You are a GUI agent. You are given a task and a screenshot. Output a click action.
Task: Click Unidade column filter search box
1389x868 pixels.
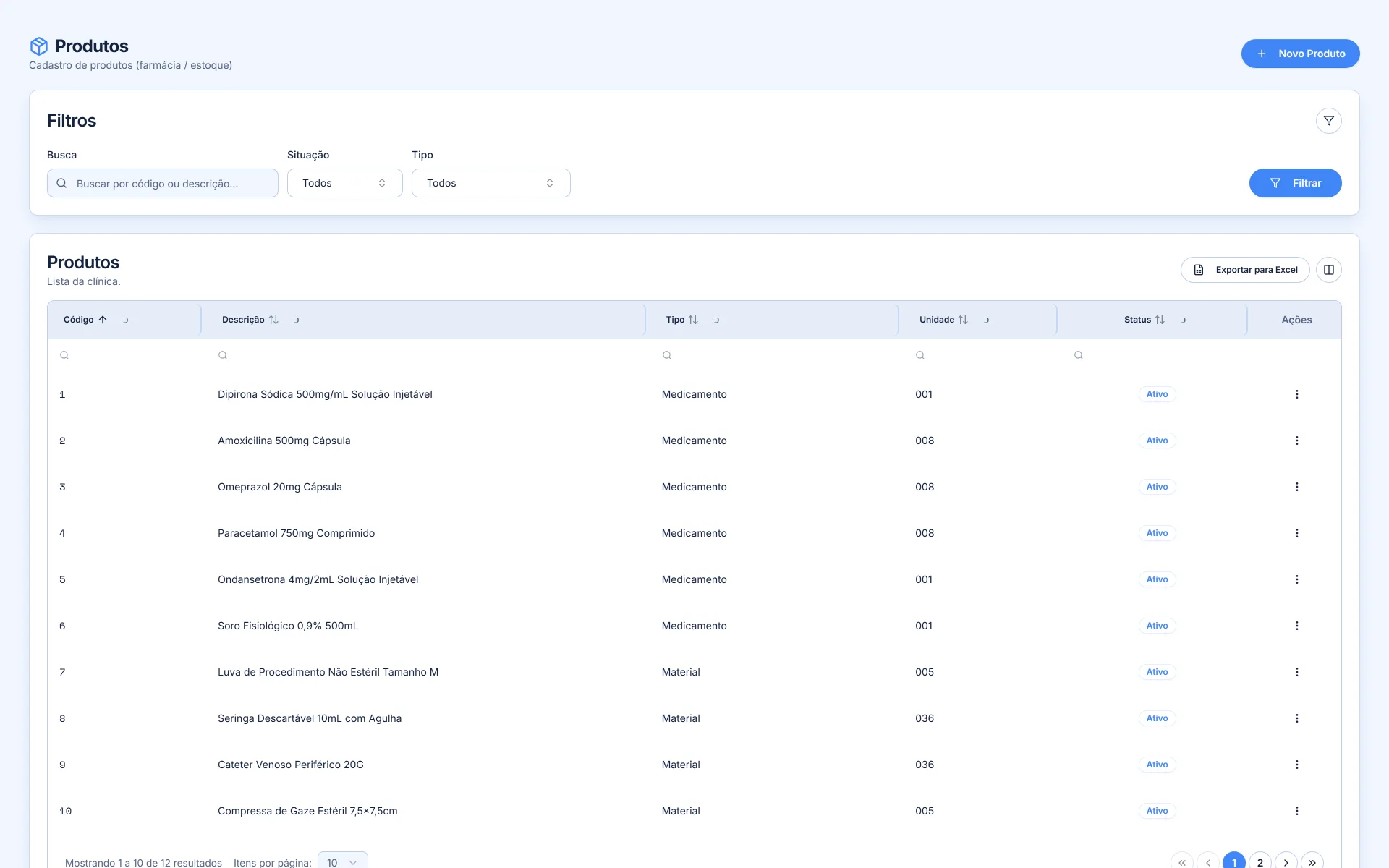(983, 355)
